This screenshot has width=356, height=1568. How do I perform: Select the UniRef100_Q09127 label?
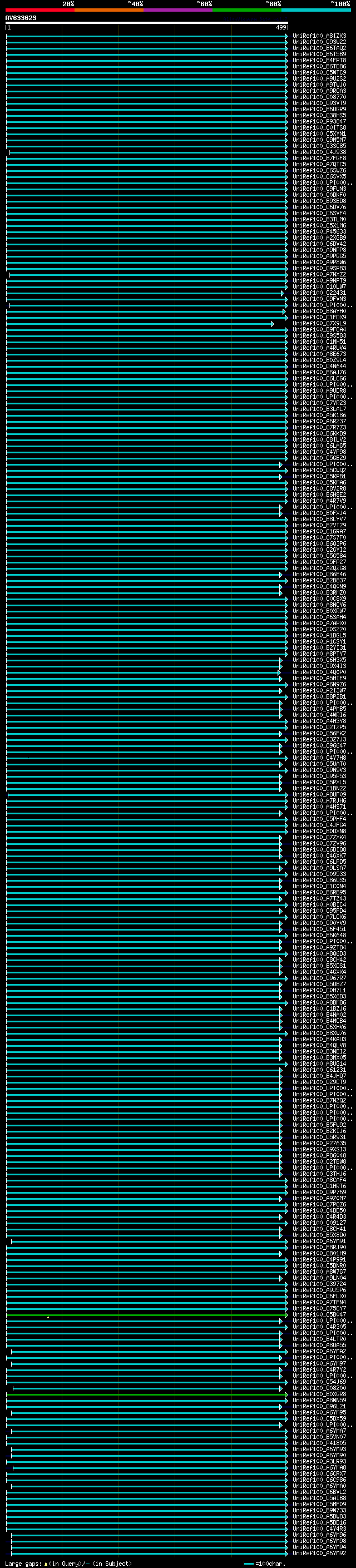click(319, 1224)
